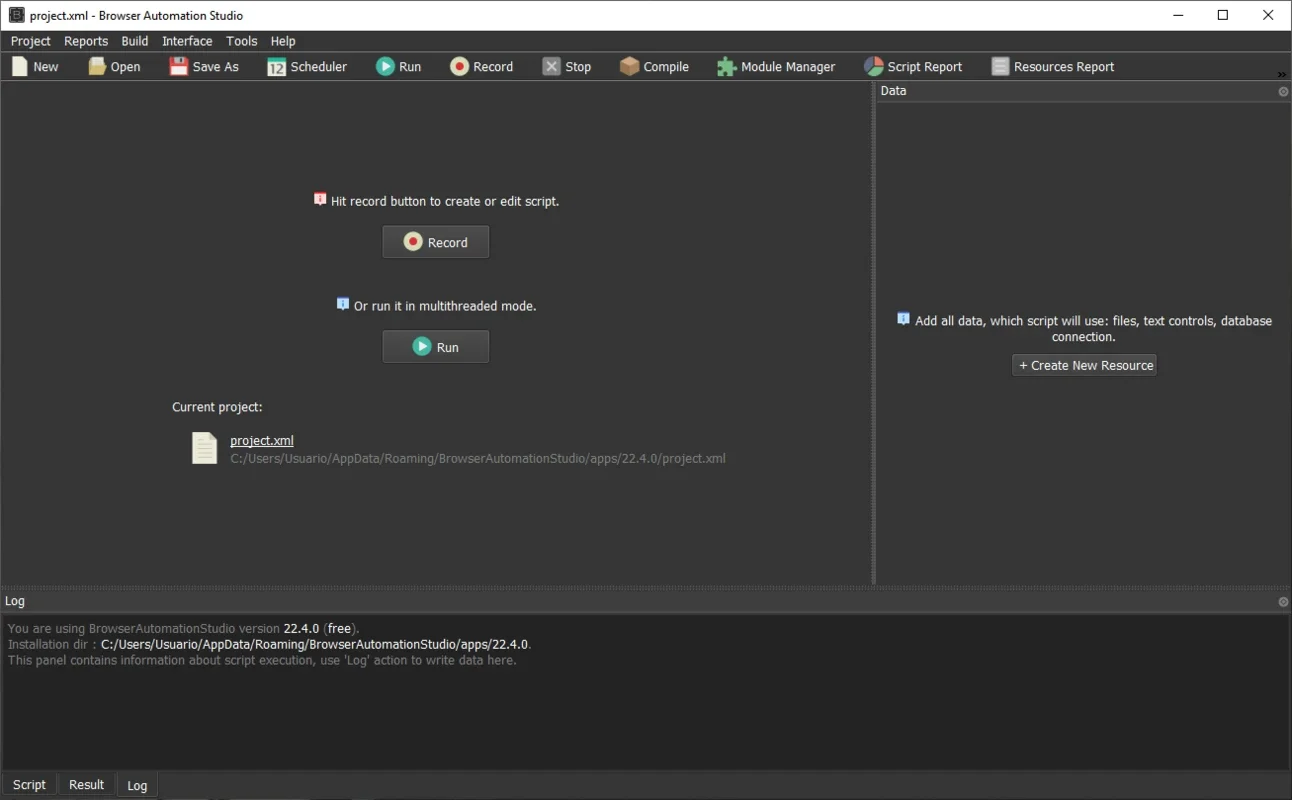This screenshot has height=800, width=1292.
Task: Open a project with the Open toolbar icon
Action: pos(97,67)
